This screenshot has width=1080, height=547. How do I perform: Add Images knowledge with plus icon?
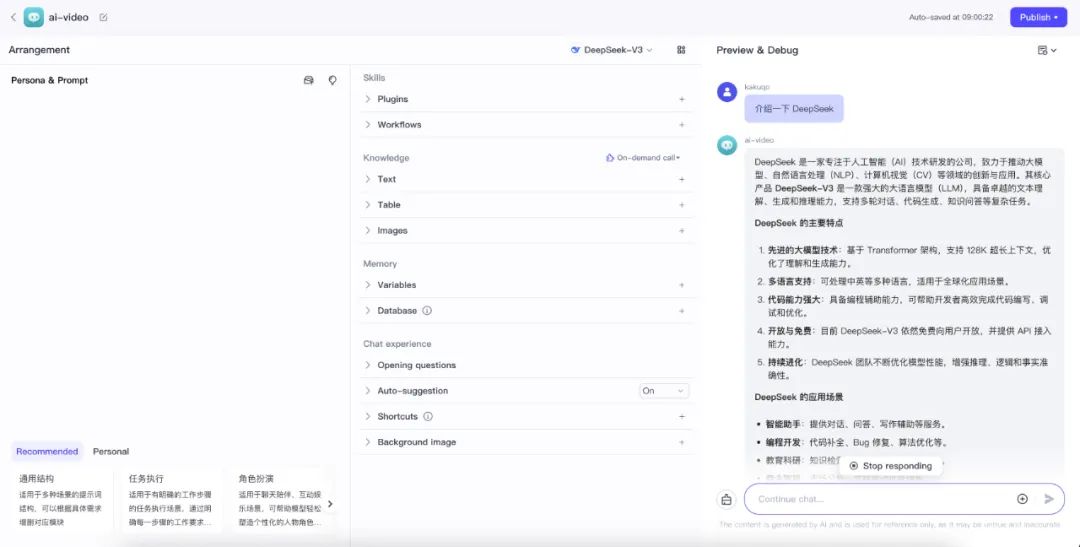pyautogui.click(x=682, y=231)
